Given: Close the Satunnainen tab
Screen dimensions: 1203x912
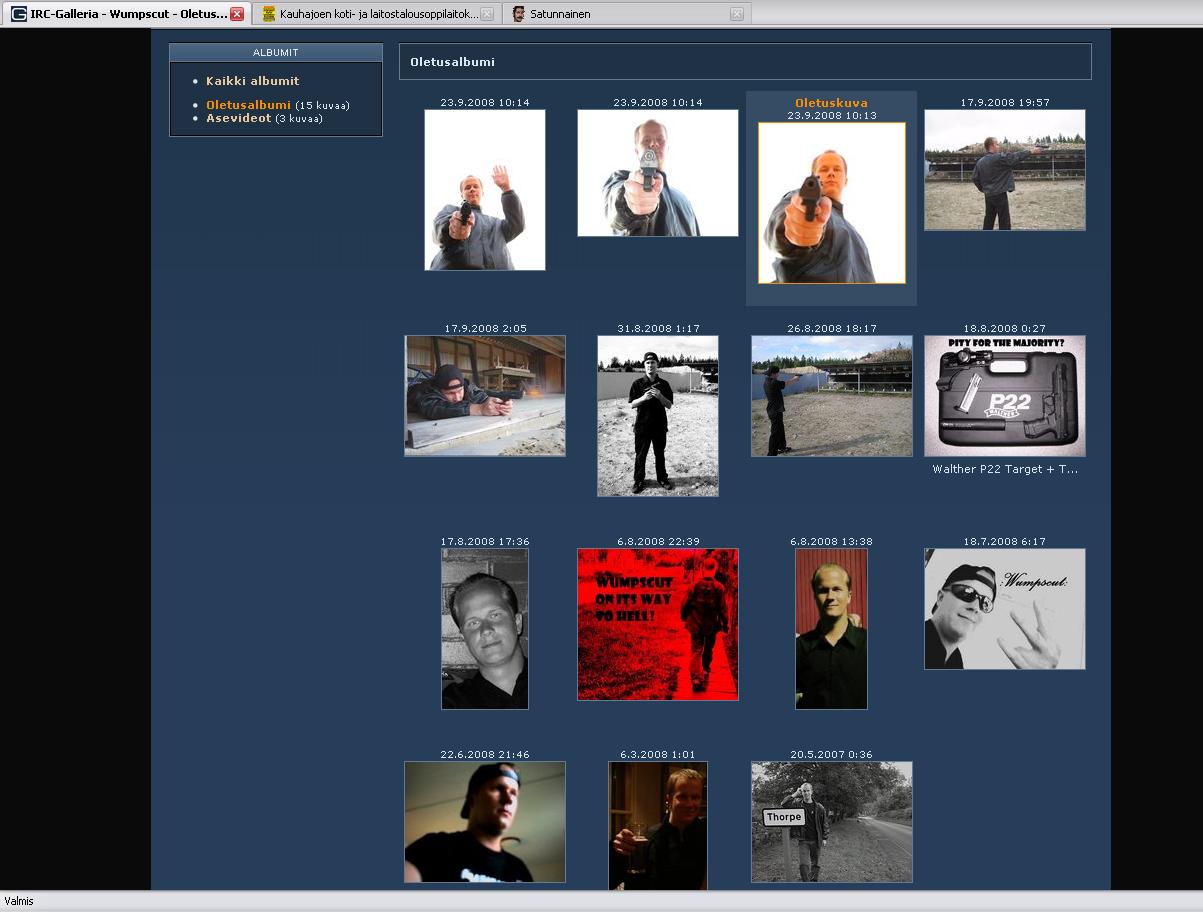Looking at the screenshot, I should [x=737, y=14].
